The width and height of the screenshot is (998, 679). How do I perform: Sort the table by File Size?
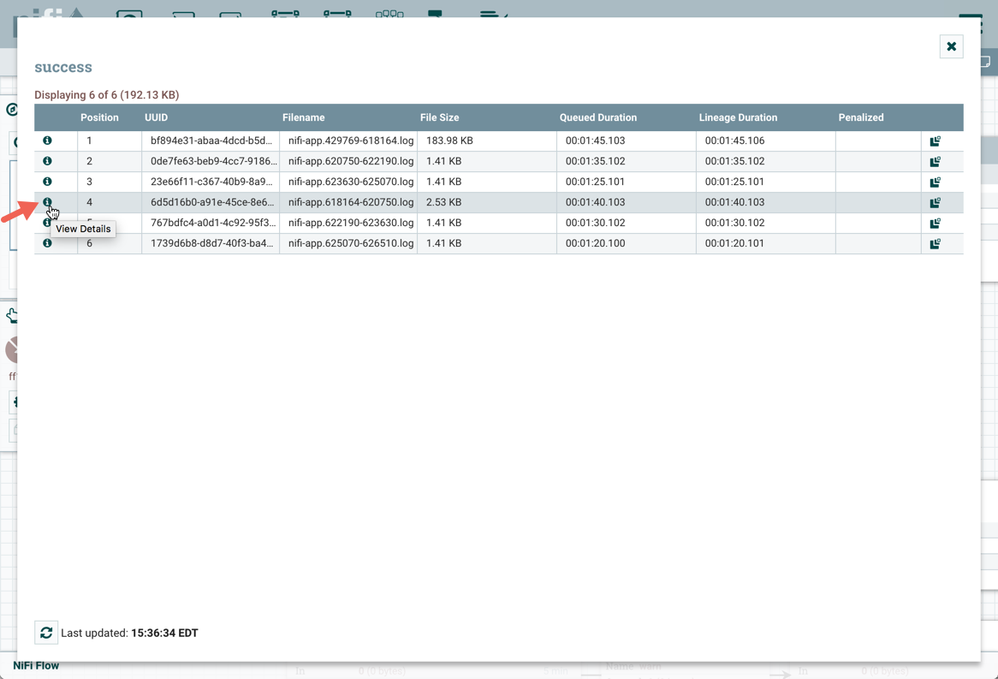tap(439, 117)
